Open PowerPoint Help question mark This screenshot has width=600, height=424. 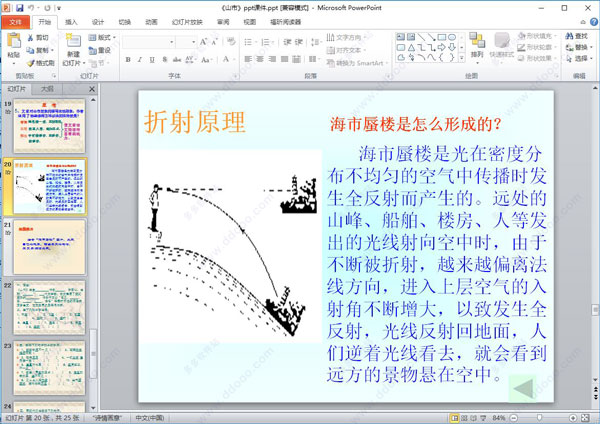click(594, 22)
